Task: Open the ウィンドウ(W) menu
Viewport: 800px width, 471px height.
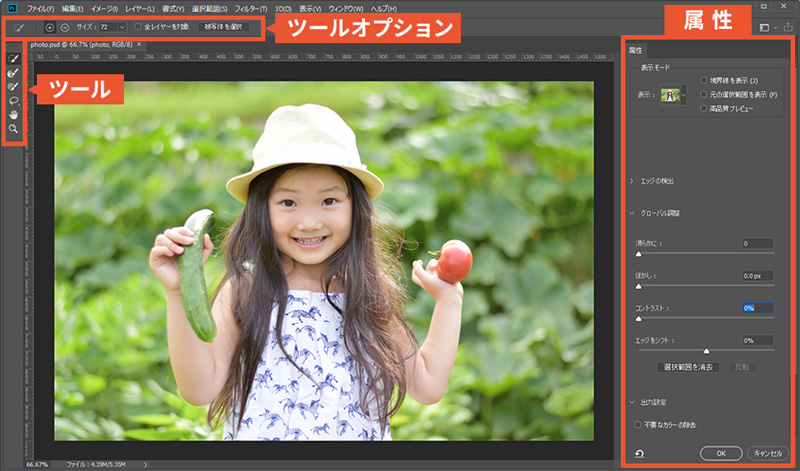Action: tap(346, 9)
